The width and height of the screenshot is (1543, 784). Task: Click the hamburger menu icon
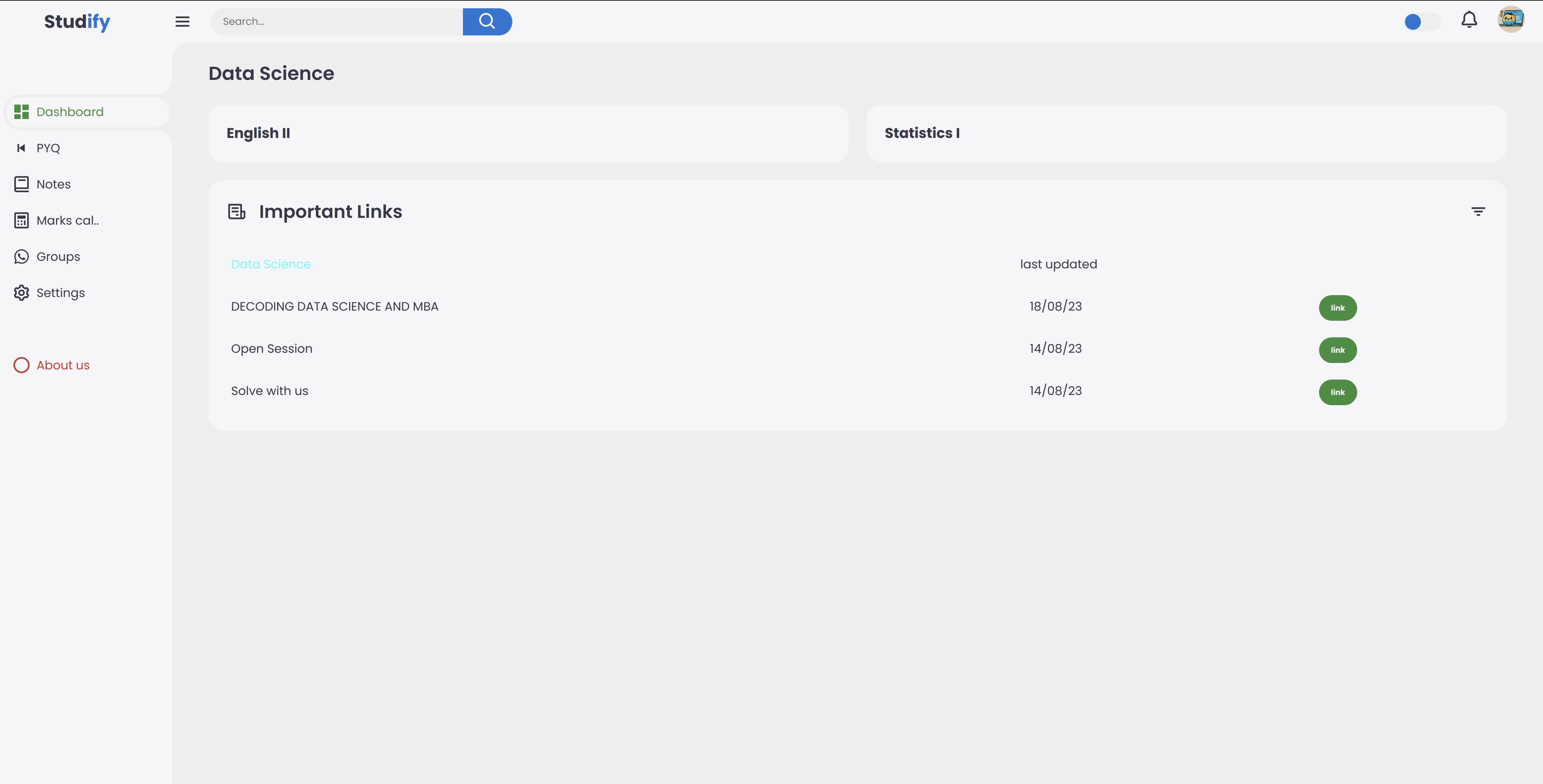point(182,21)
